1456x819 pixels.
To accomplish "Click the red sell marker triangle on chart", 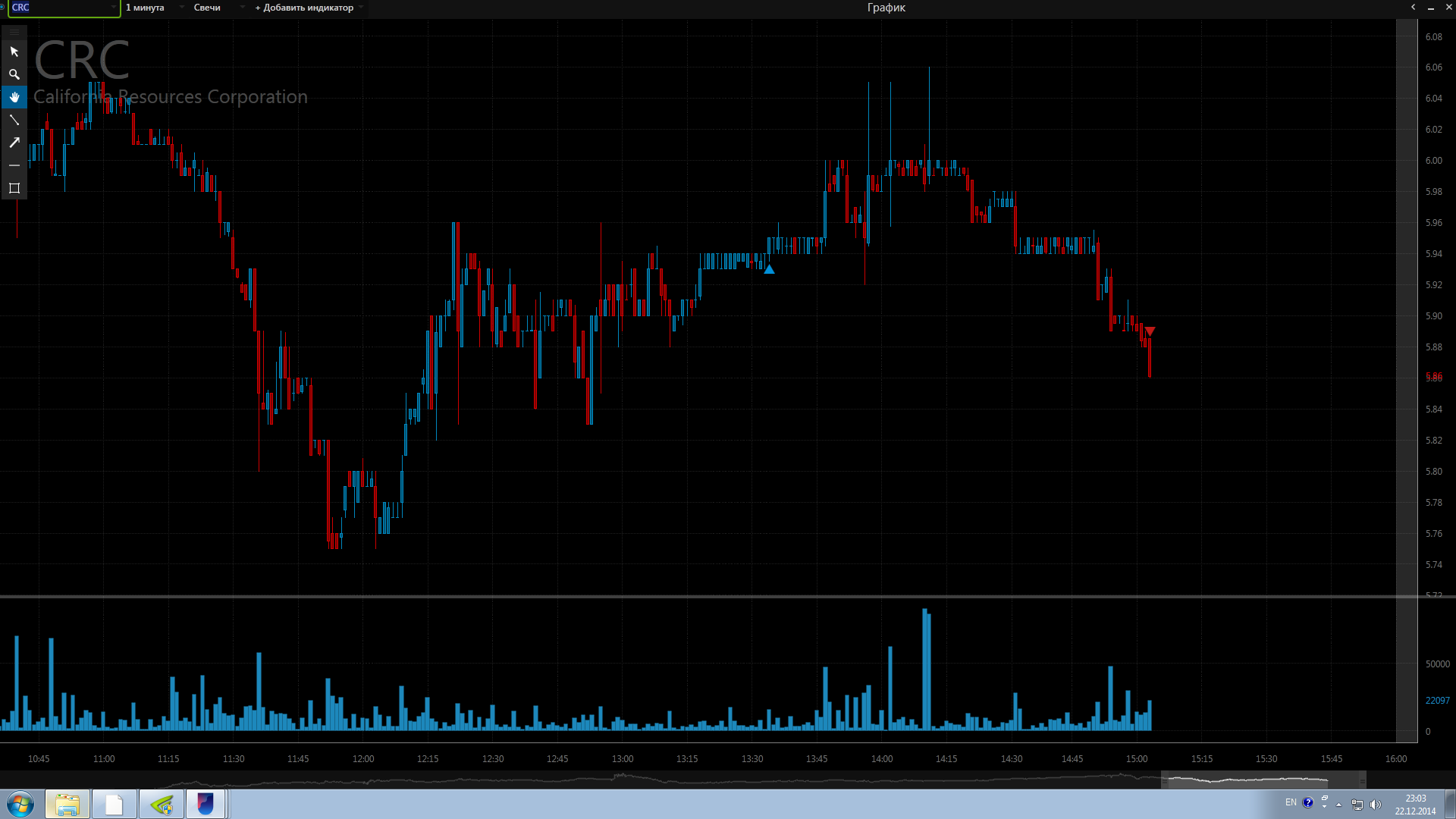I will pos(1150,331).
